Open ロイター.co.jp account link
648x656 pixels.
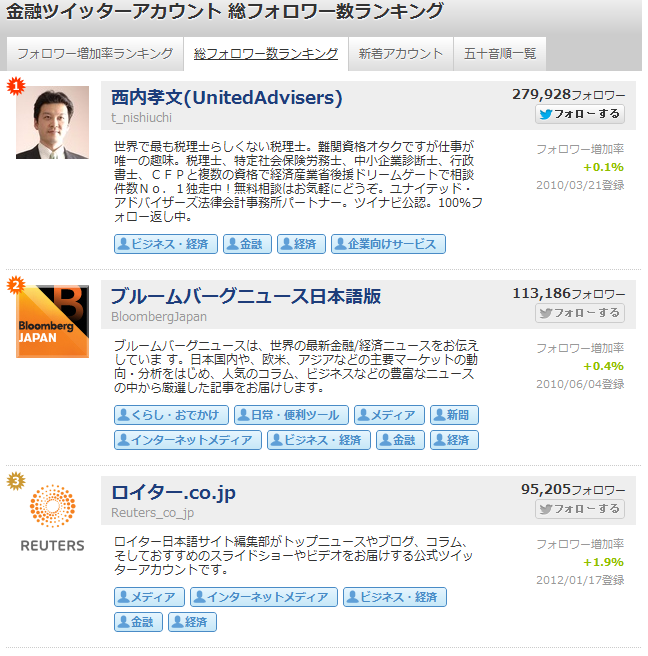174,493
